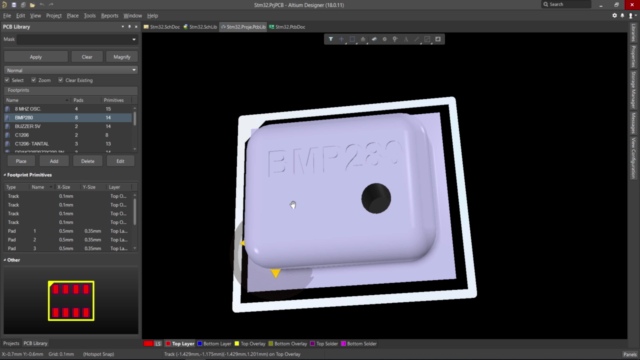
Task: Select the Place 3D Body tool
Action: [x=374, y=39]
